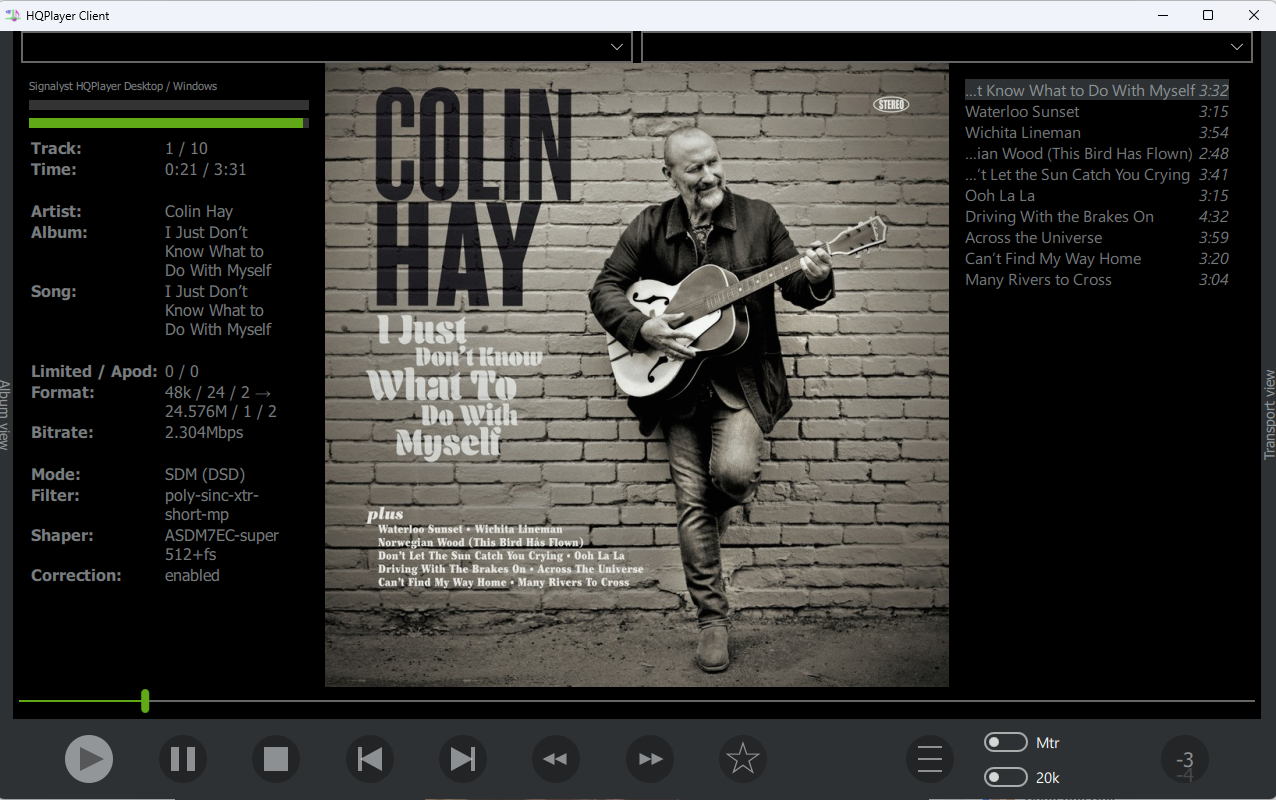Select '…ian Wood (This Bird Has Flown)' track
Image resolution: width=1276 pixels, height=800 pixels.
[1096, 154]
